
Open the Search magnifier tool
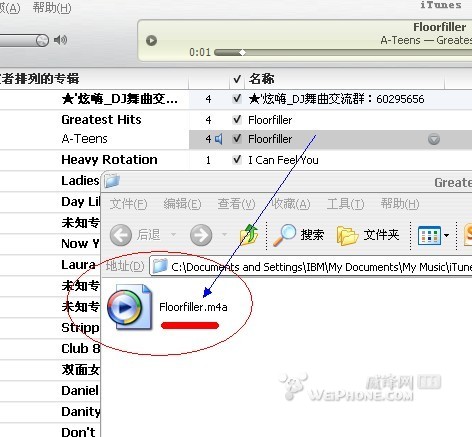(x=285, y=235)
